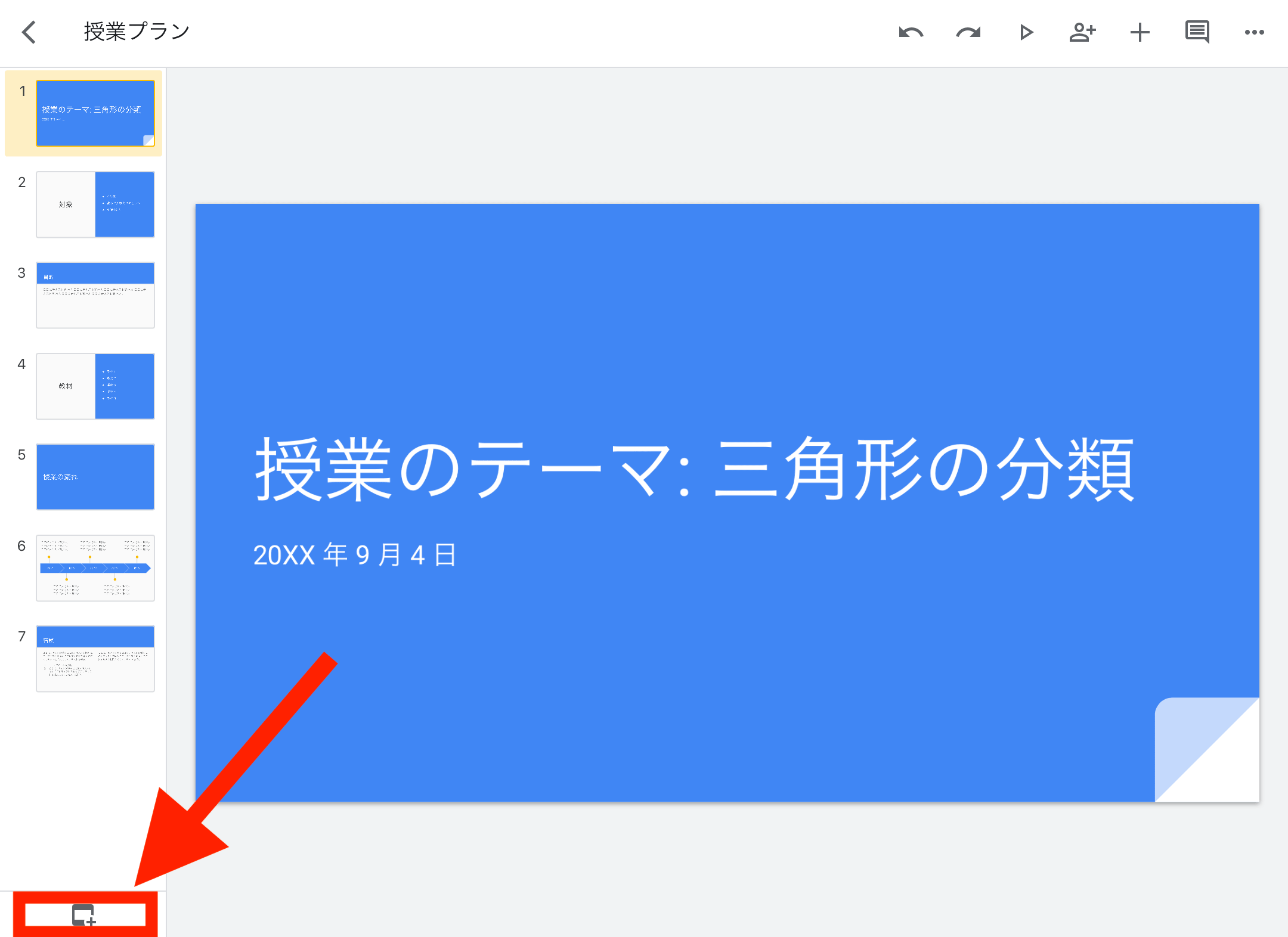This screenshot has height=937, width=1288.
Task: Select slide 4 labeled 教材
Action: tap(95, 386)
